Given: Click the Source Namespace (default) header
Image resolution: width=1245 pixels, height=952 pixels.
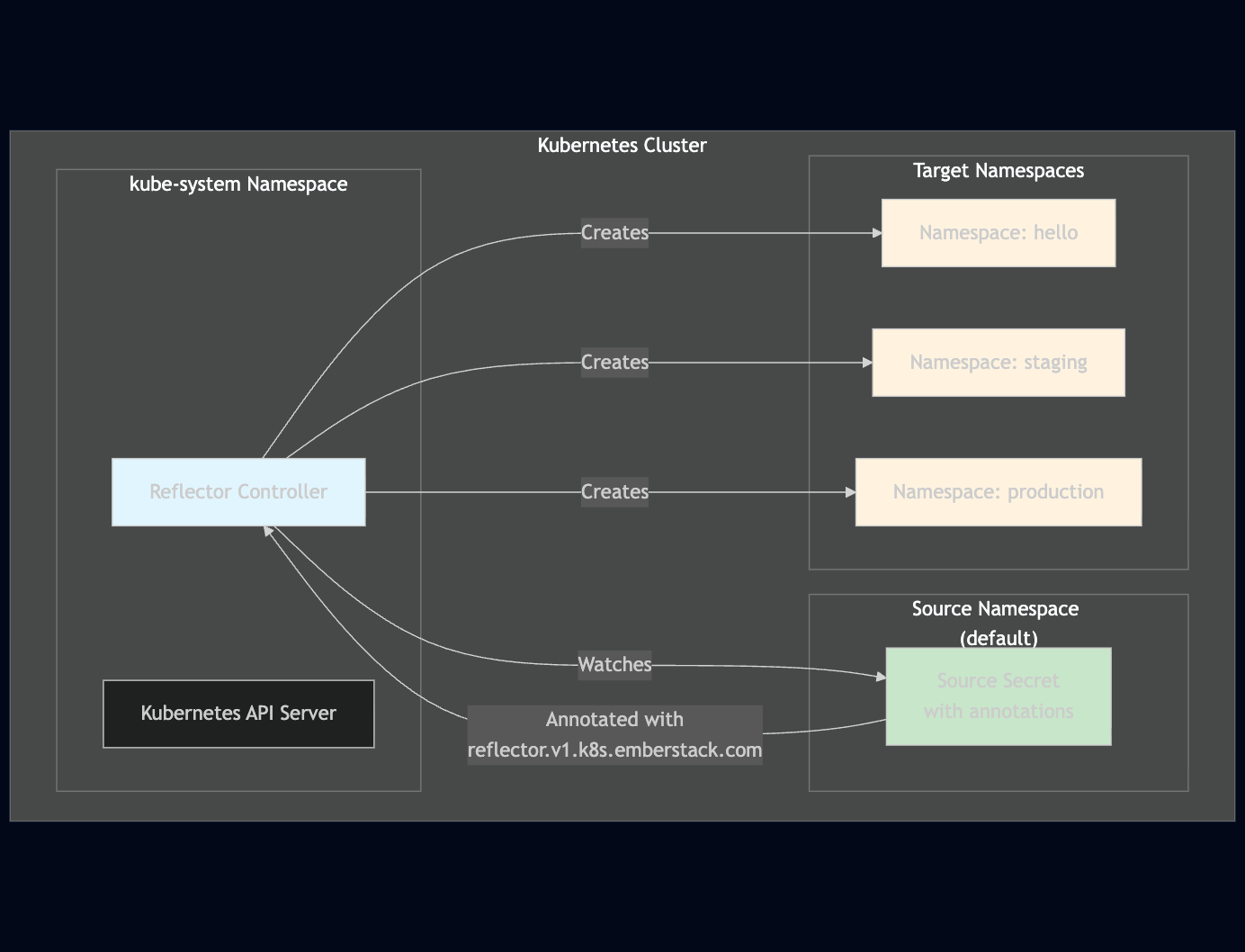Looking at the screenshot, I should point(995,623).
